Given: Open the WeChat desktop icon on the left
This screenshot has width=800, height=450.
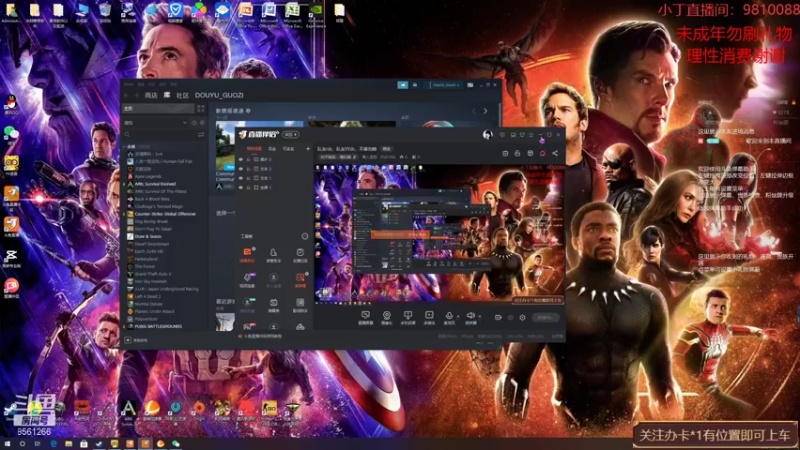Looking at the screenshot, I should point(11,134).
